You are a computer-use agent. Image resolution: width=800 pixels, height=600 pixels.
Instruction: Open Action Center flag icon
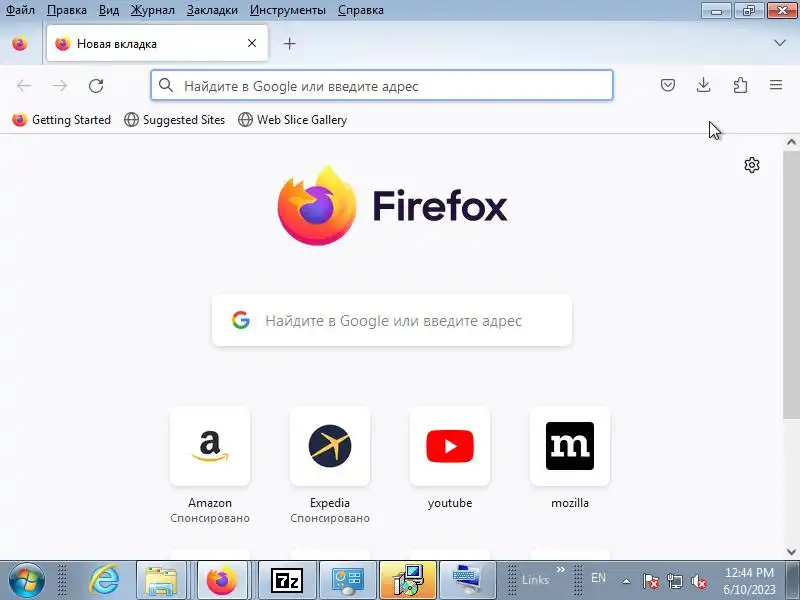coord(650,581)
